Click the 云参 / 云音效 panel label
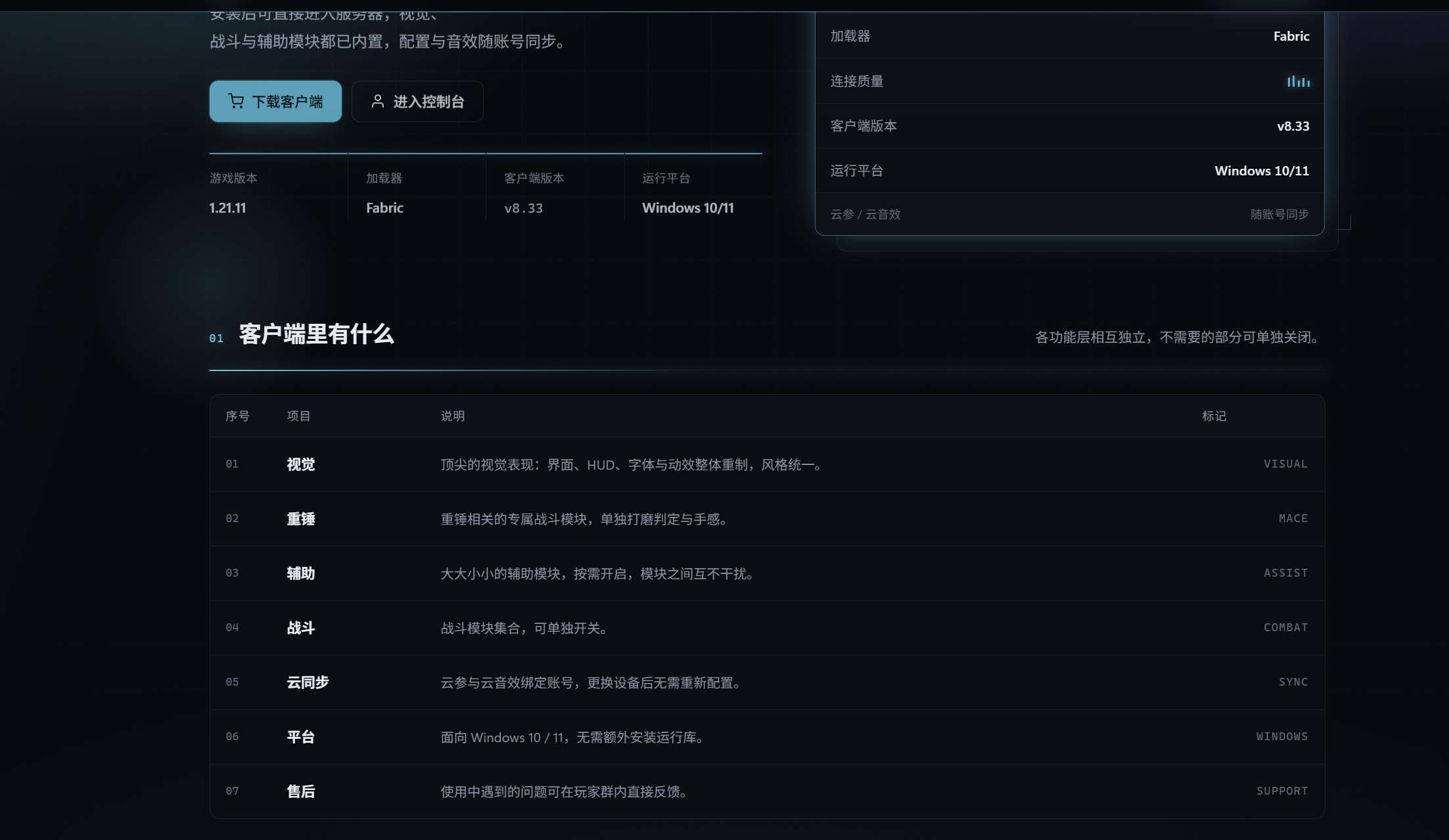 [x=865, y=214]
